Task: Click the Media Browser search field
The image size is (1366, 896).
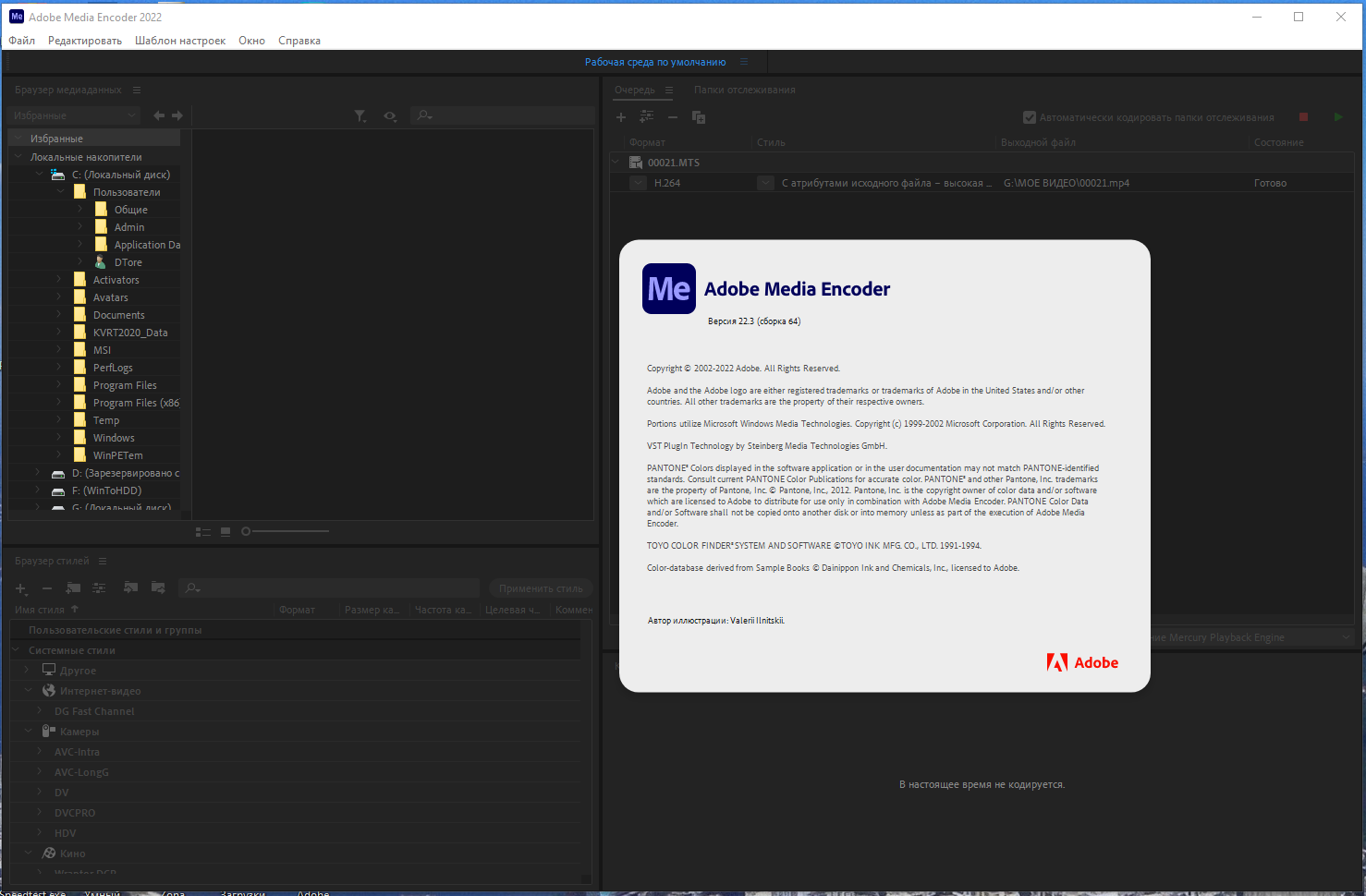Action: click(502, 115)
